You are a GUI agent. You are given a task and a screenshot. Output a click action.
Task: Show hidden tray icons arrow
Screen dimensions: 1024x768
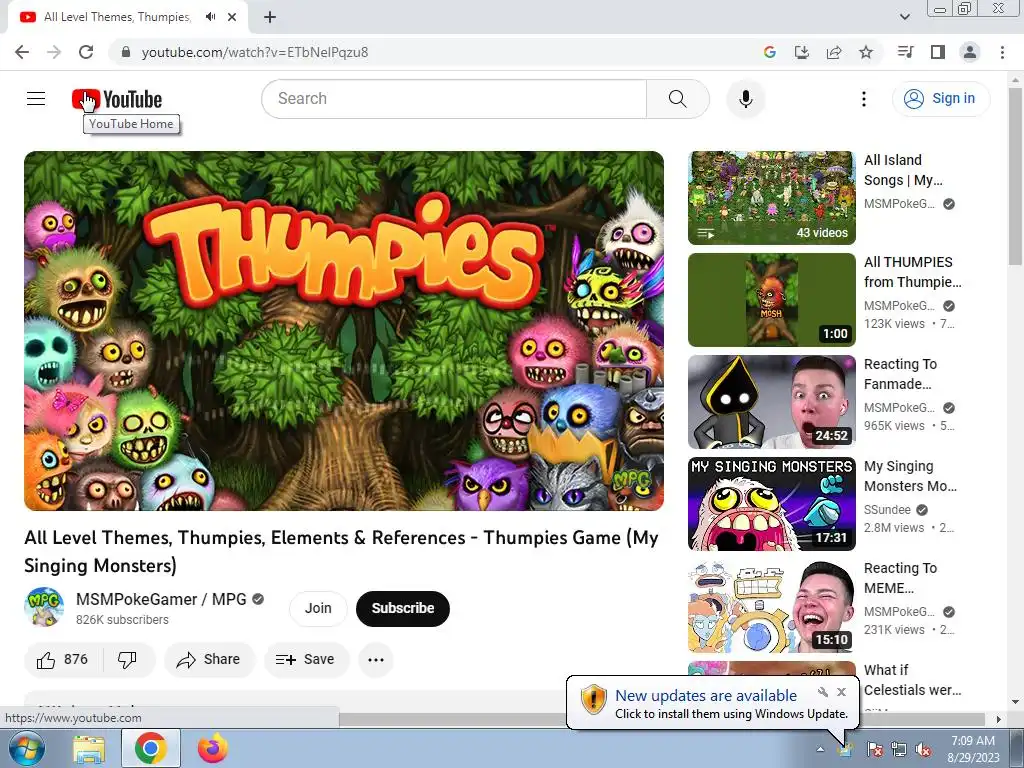pyautogui.click(x=820, y=749)
